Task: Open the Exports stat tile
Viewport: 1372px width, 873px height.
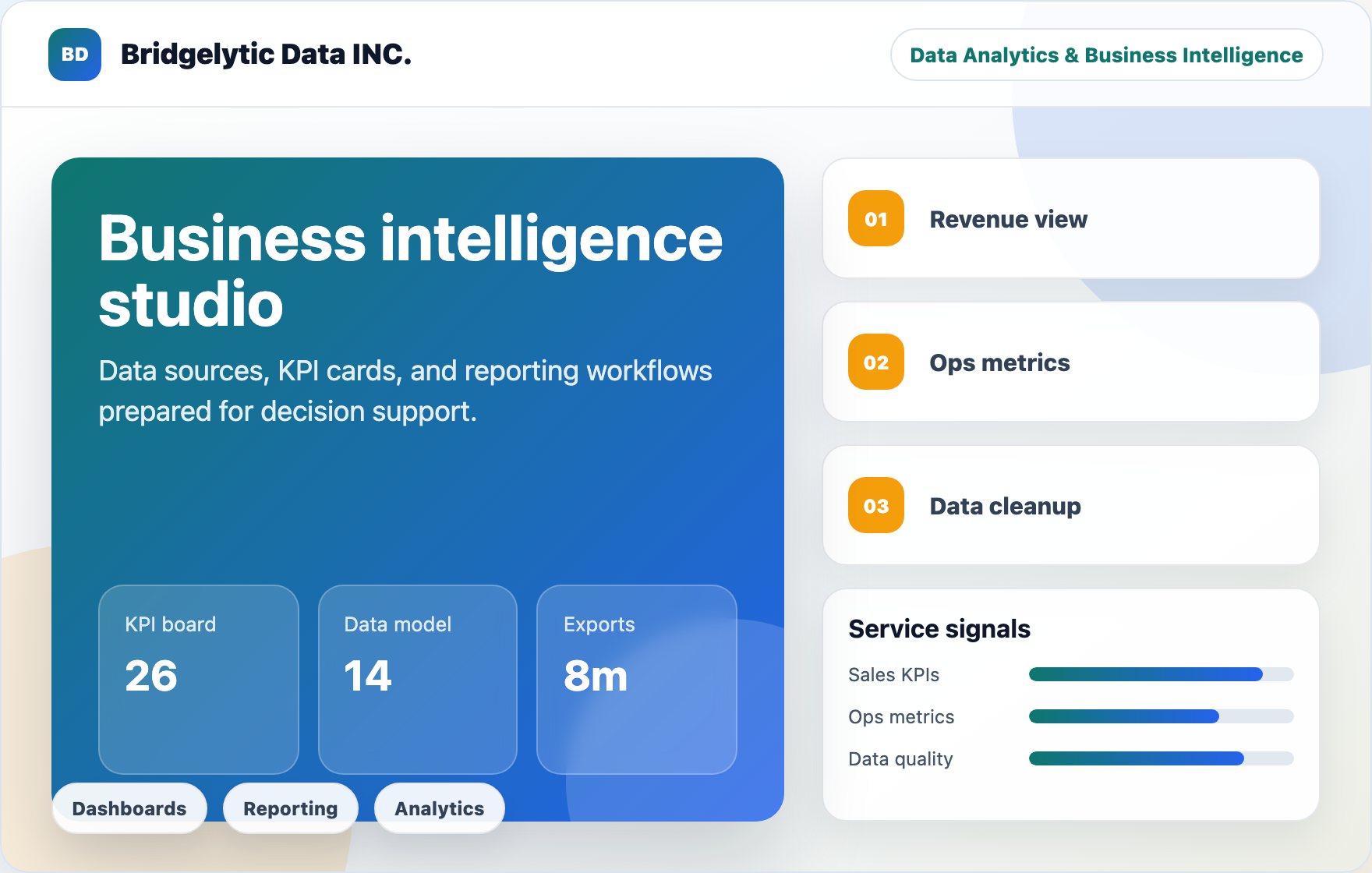Action: (637, 680)
